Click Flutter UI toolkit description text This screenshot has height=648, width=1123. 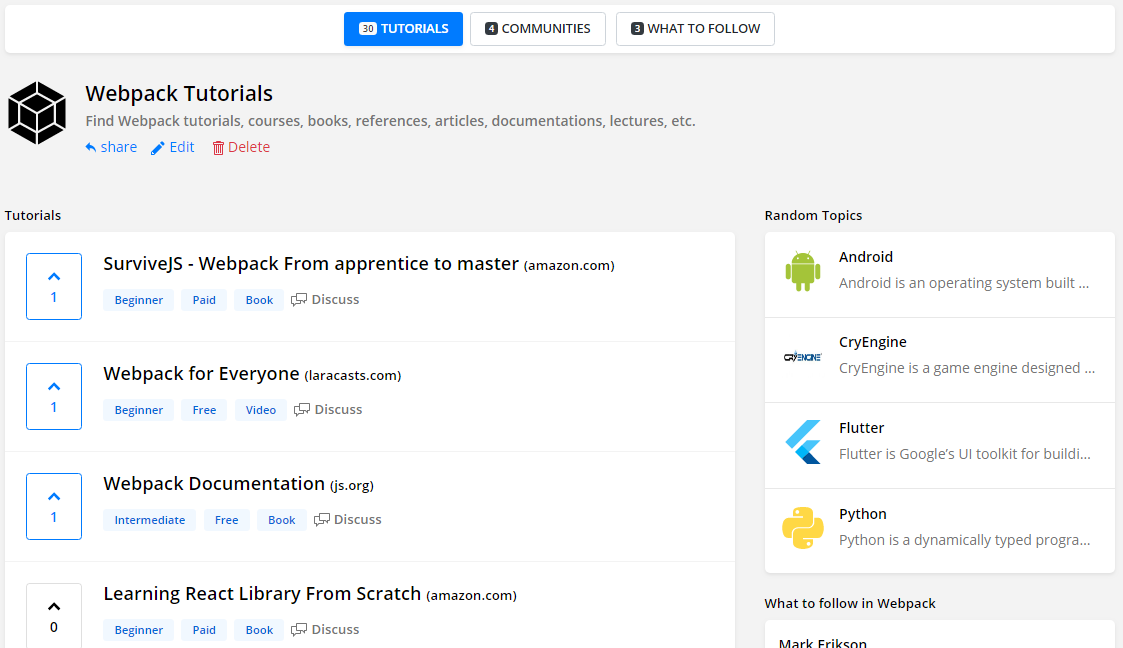(965, 454)
